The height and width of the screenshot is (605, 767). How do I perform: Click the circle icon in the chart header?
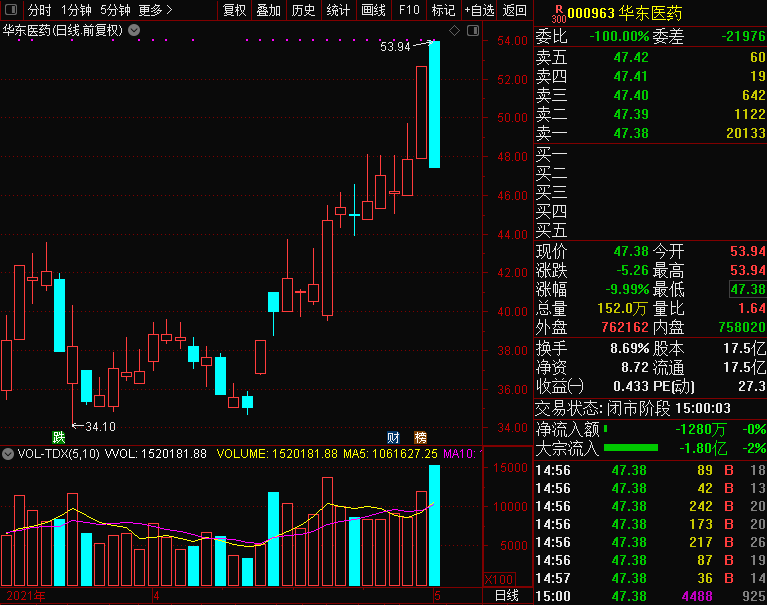[470, 31]
